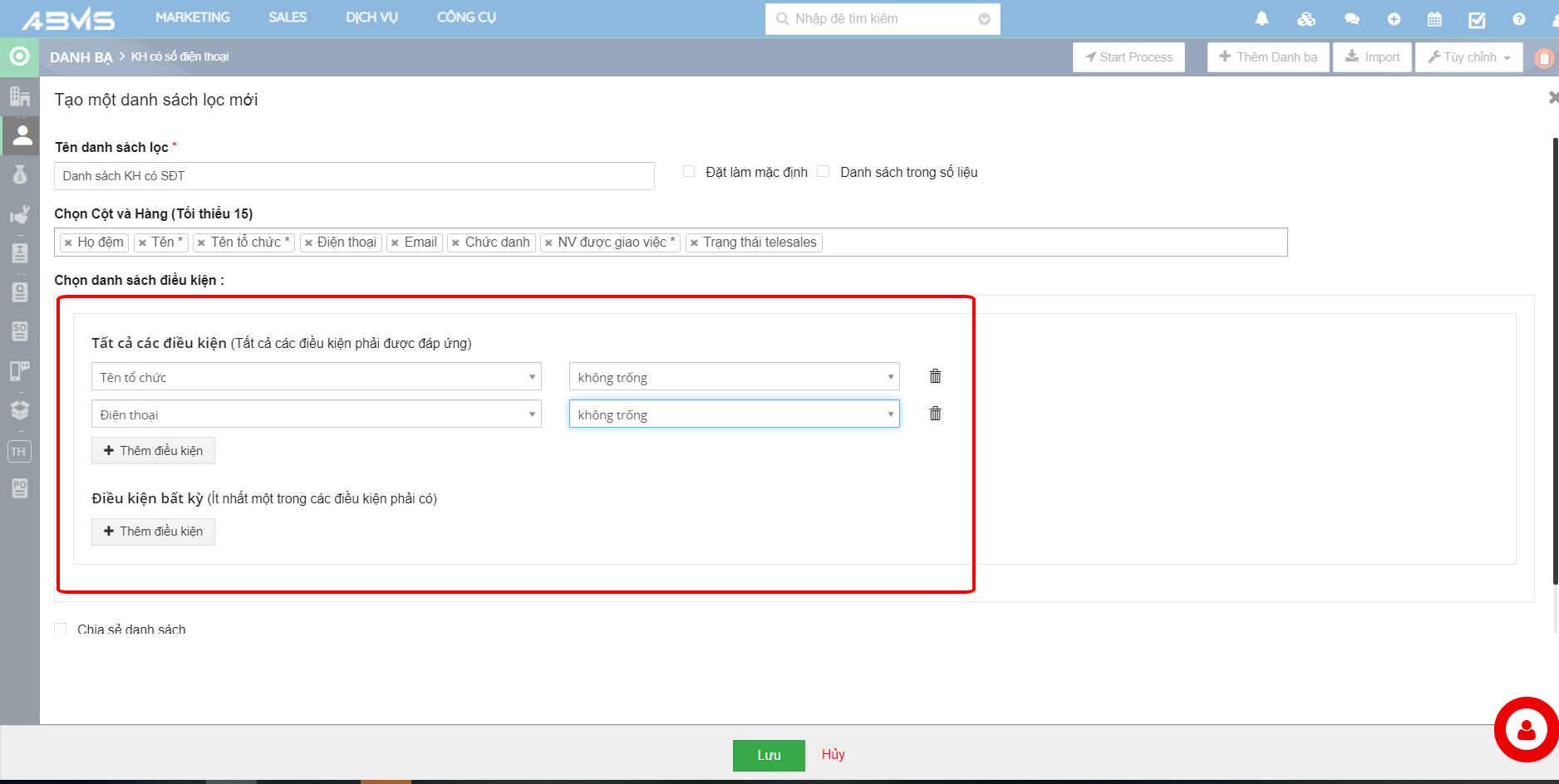Open the organizations building sidebar icon
This screenshot has width=1559, height=784.
click(x=20, y=96)
